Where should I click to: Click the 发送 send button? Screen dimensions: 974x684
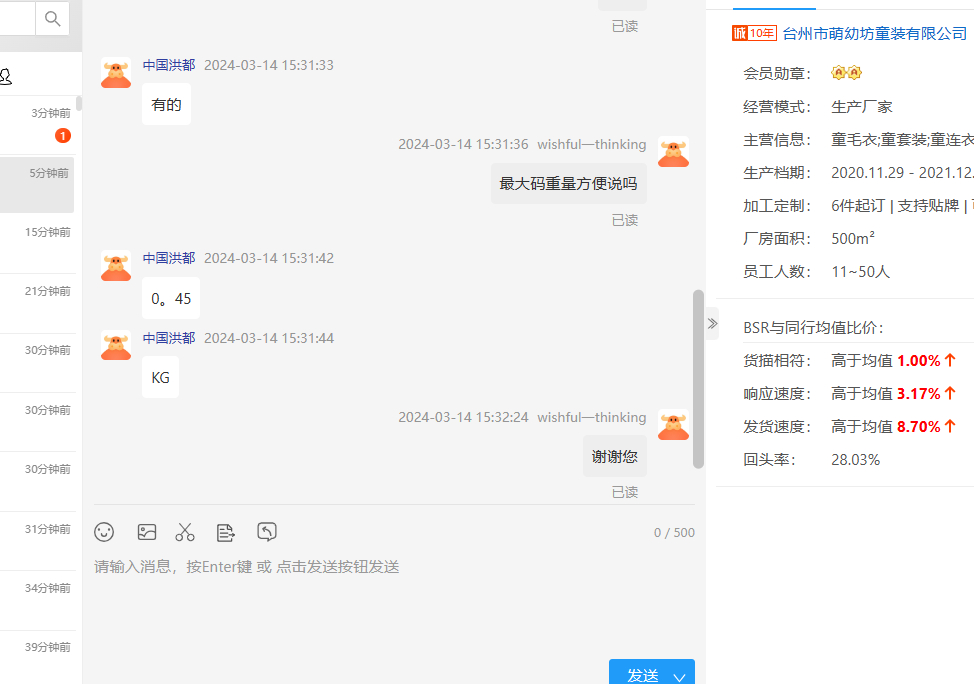(642, 675)
